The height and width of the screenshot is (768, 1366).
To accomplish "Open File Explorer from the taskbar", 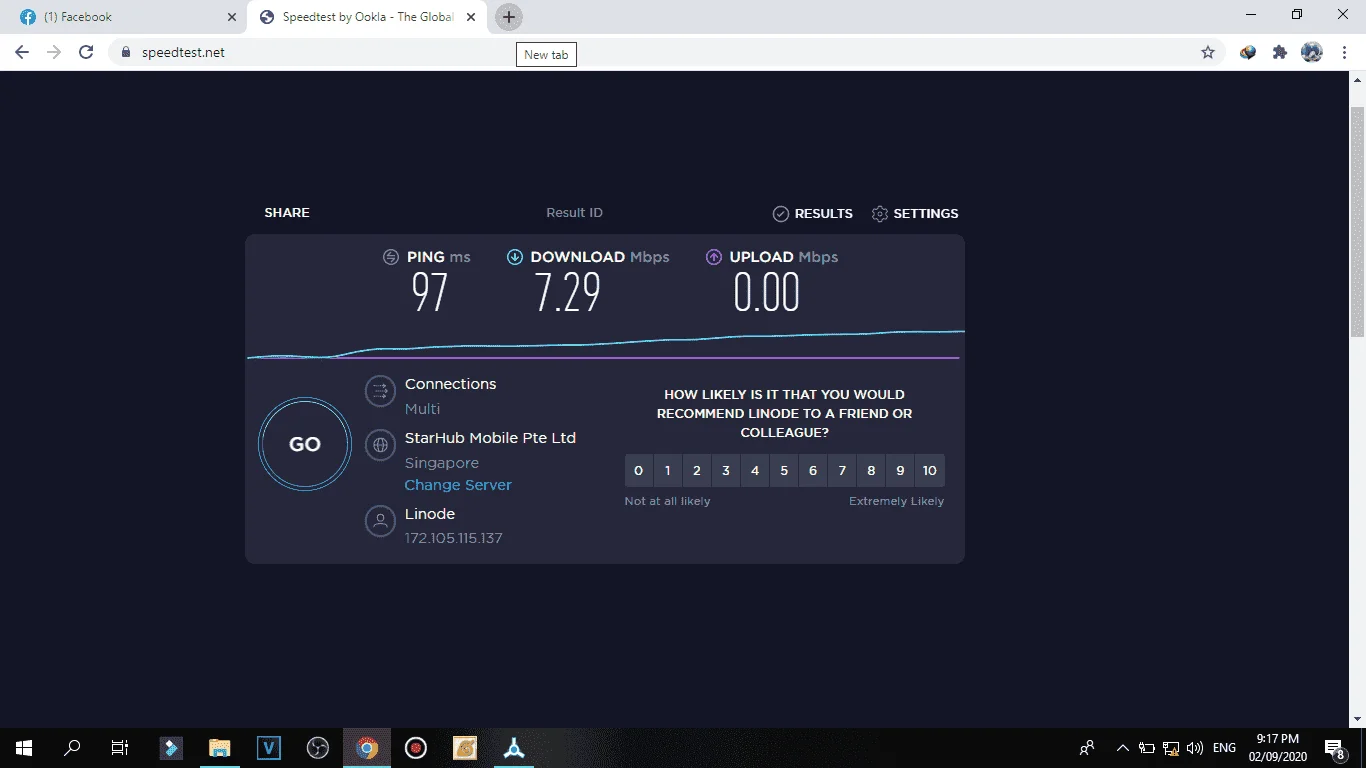I will click(x=219, y=748).
